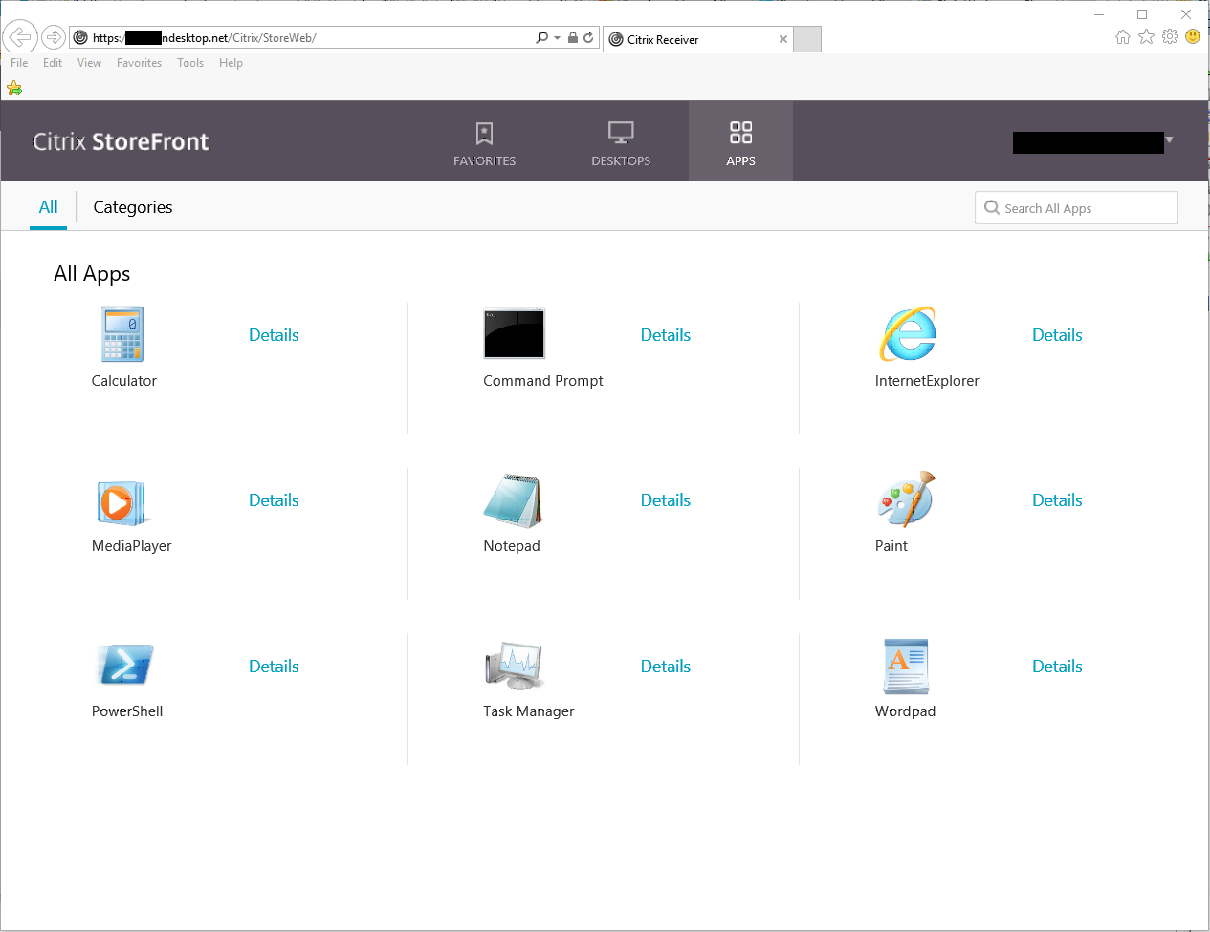Refresh the page with the reload icon

click(589, 38)
